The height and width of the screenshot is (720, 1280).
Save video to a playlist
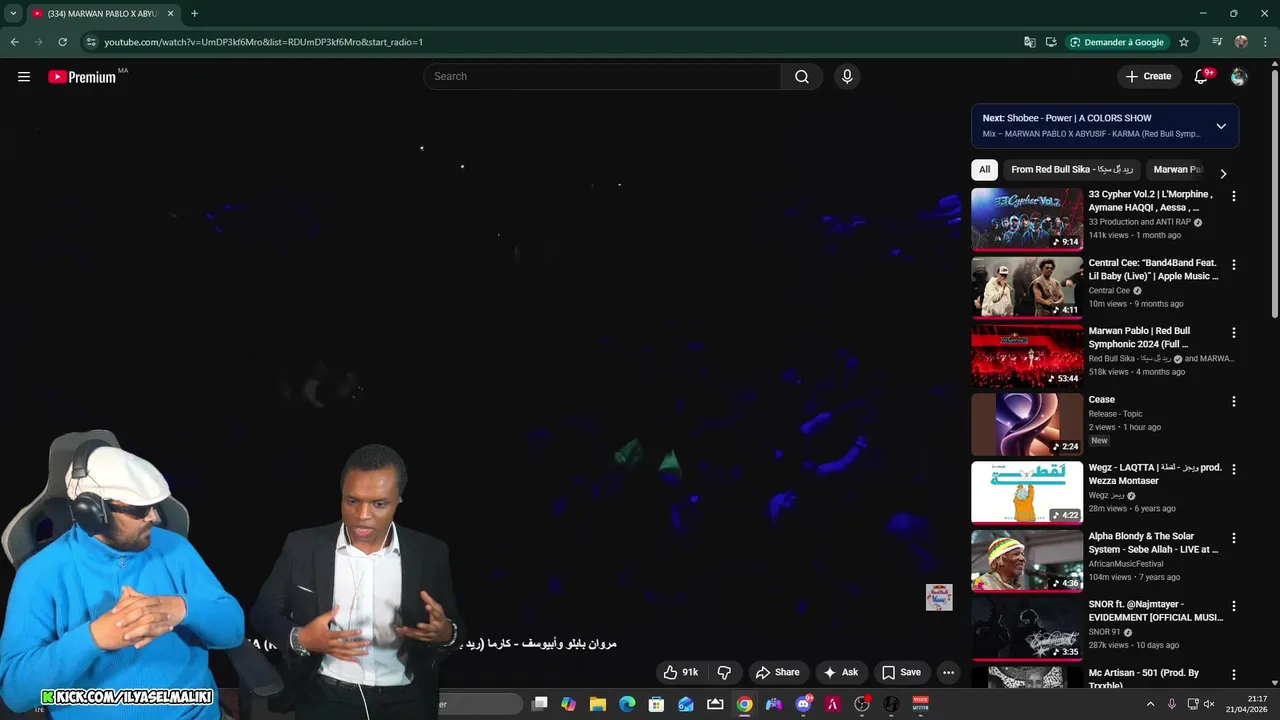click(901, 673)
